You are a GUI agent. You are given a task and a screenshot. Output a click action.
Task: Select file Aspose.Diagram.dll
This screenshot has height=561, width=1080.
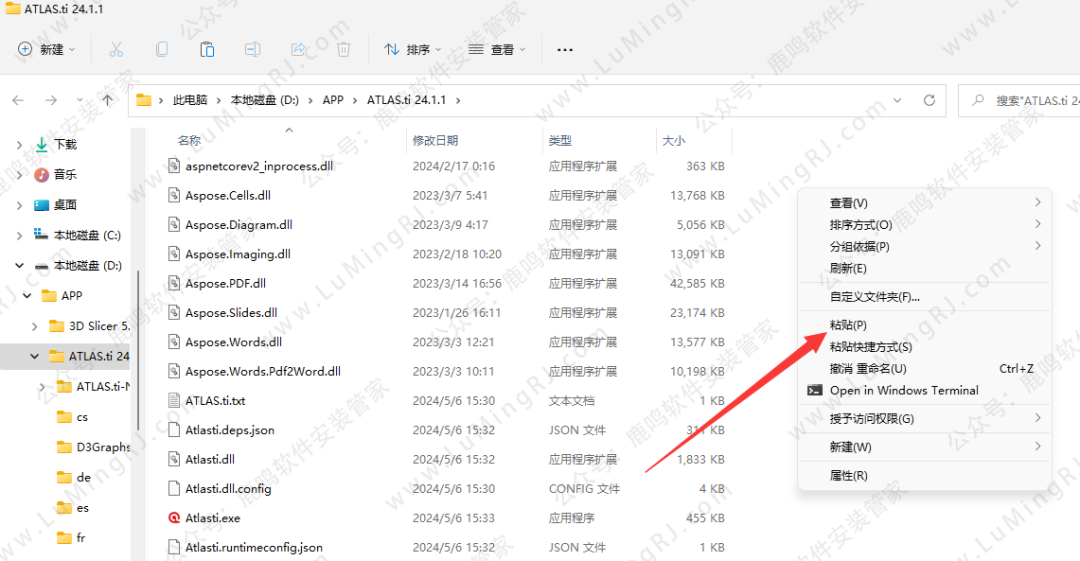tap(238, 225)
